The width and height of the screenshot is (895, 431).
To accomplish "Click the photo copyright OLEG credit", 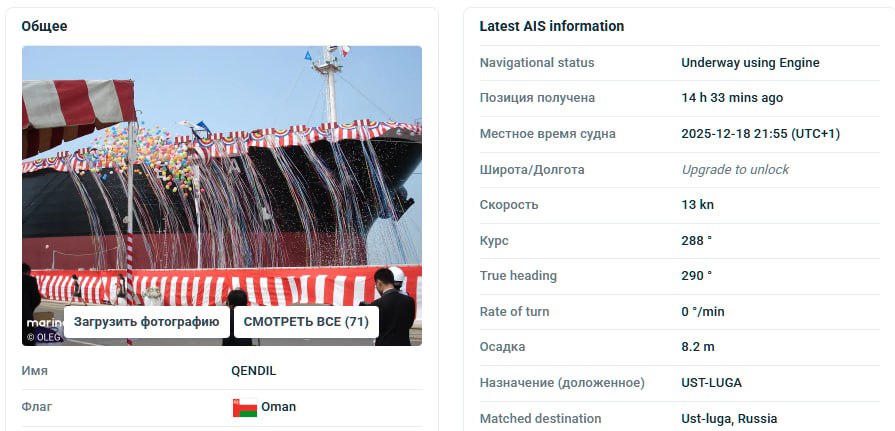I will pos(45,337).
